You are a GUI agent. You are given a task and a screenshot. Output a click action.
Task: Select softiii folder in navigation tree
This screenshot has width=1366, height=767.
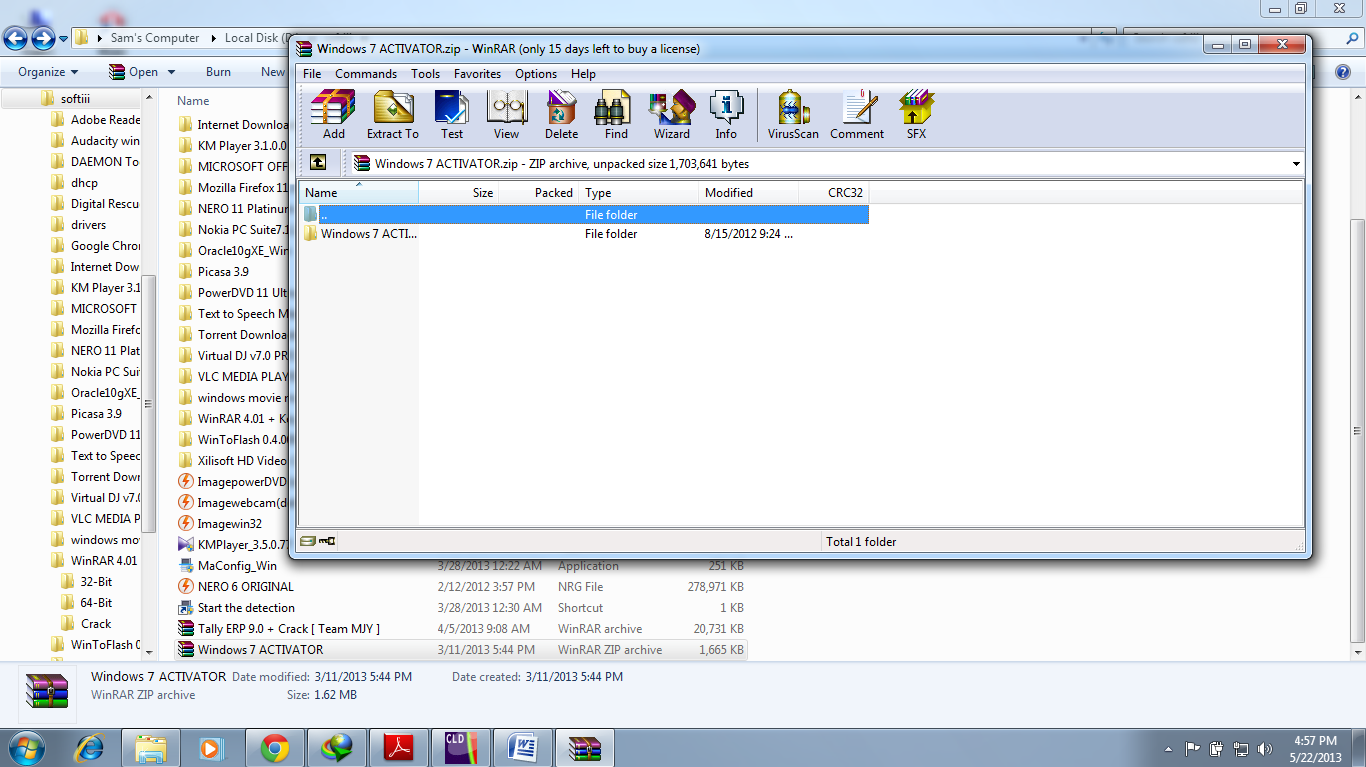pos(76,99)
